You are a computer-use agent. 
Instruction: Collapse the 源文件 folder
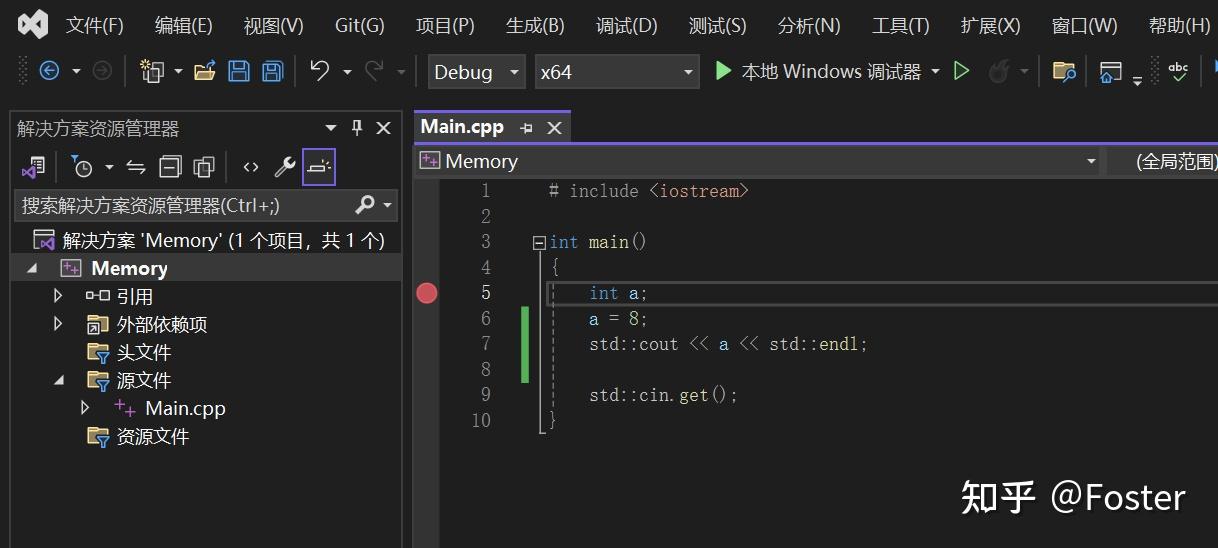coord(58,380)
